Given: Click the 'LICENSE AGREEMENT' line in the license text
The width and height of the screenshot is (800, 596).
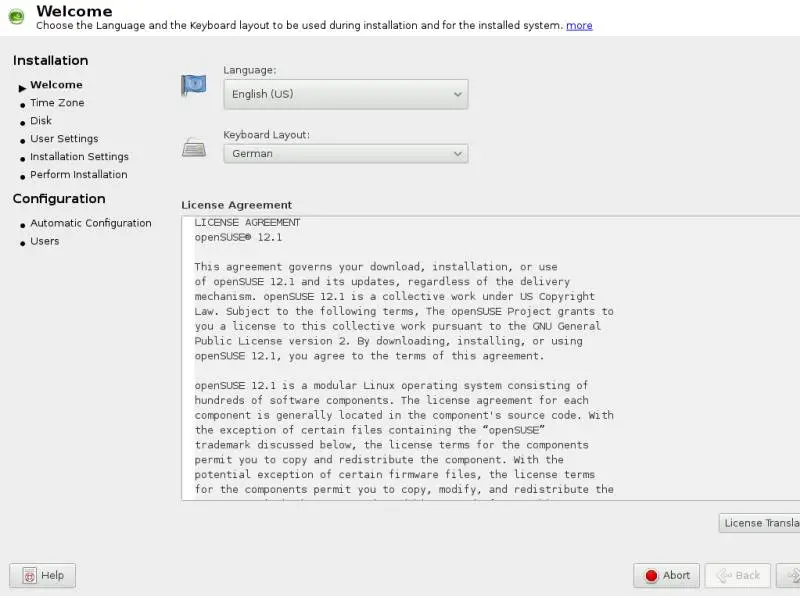Looking at the screenshot, I should point(247,222).
